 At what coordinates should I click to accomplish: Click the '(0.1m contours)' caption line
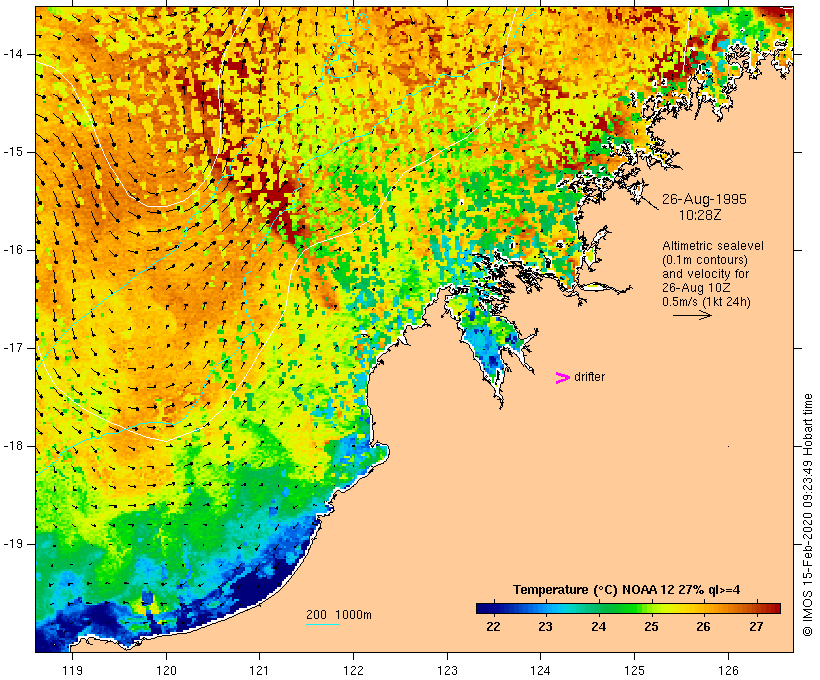point(704,260)
